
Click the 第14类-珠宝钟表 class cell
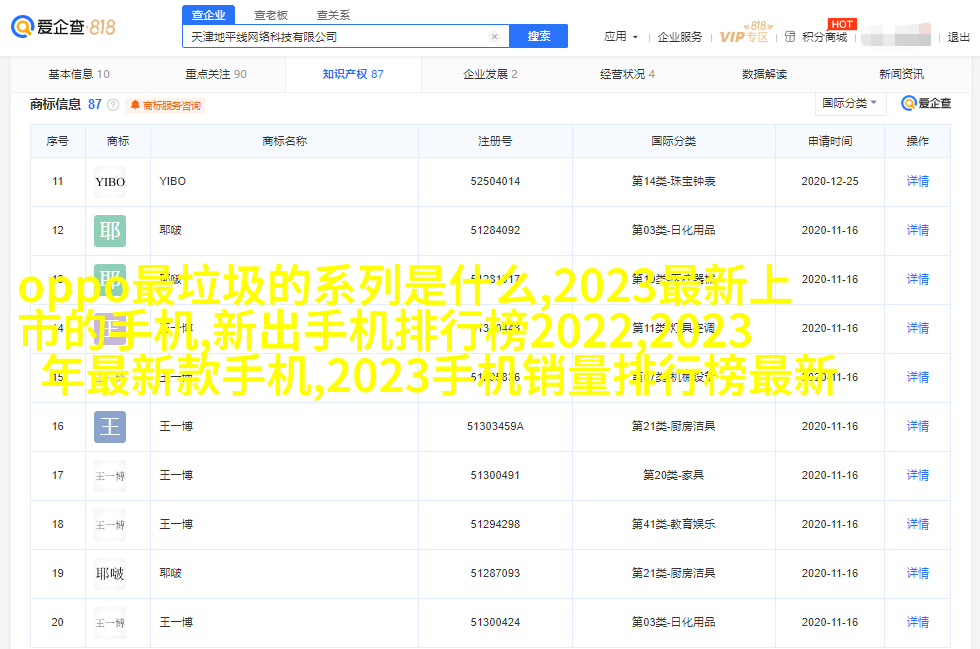[x=674, y=181]
